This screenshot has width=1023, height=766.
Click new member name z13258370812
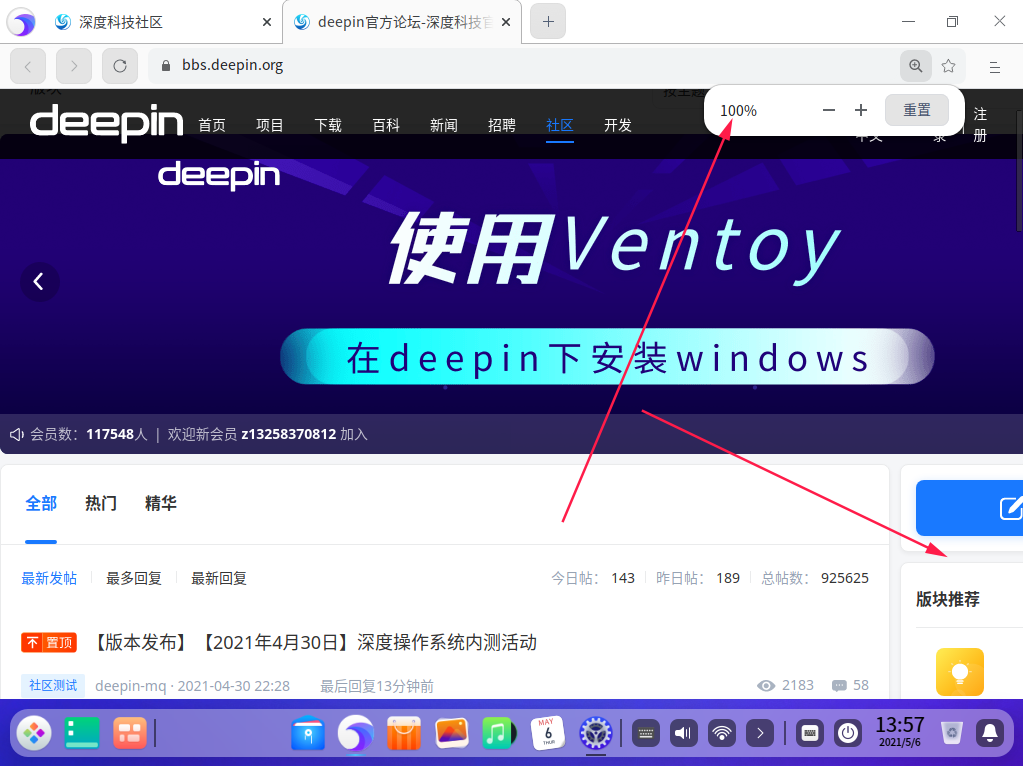click(x=288, y=435)
